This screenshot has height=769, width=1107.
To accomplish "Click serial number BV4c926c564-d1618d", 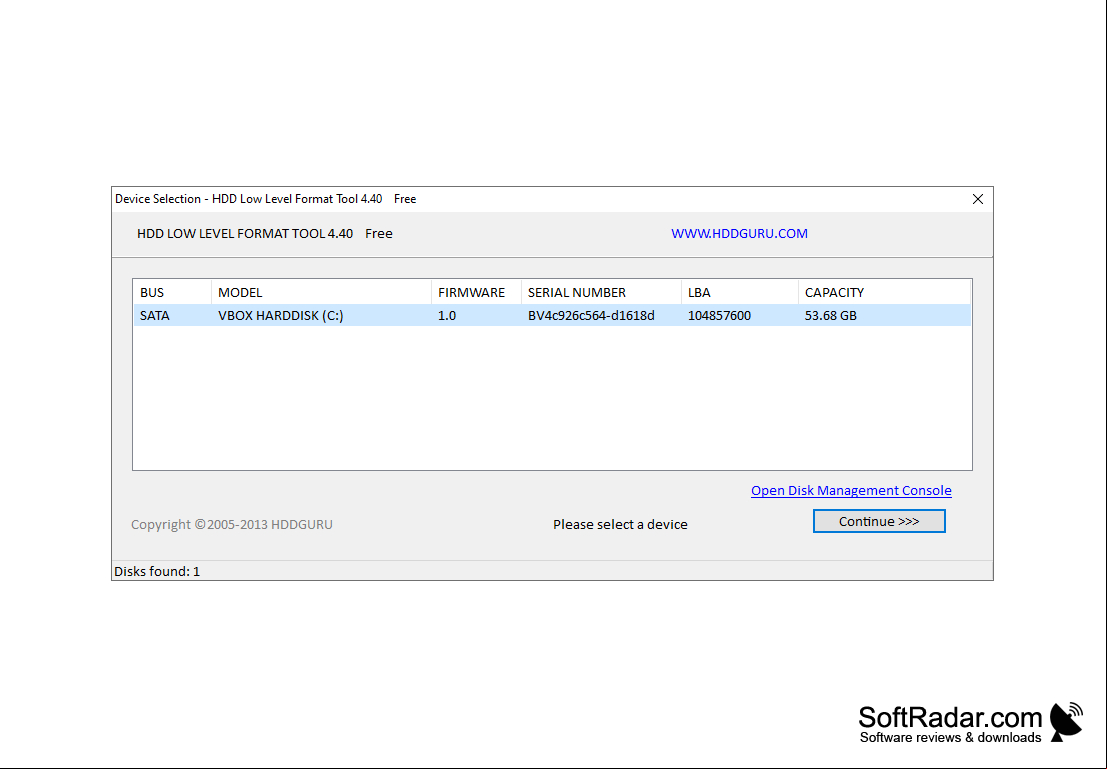I will pos(591,316).
